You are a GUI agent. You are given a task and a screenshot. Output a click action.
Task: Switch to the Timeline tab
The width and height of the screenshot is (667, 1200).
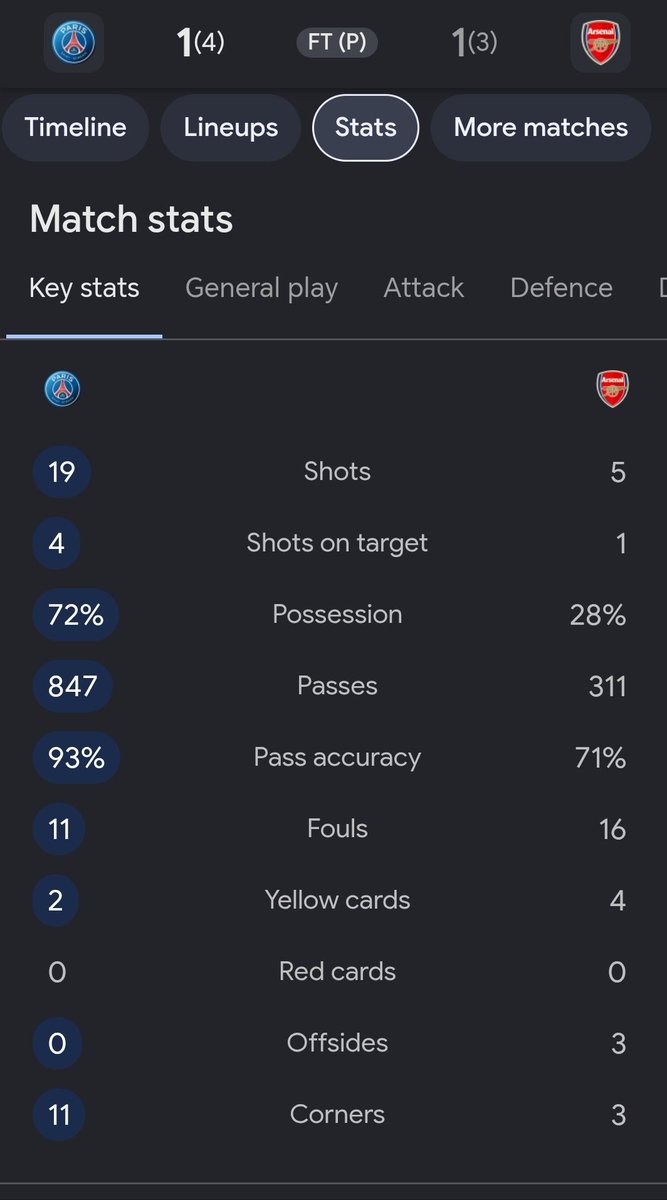point(76,127)
